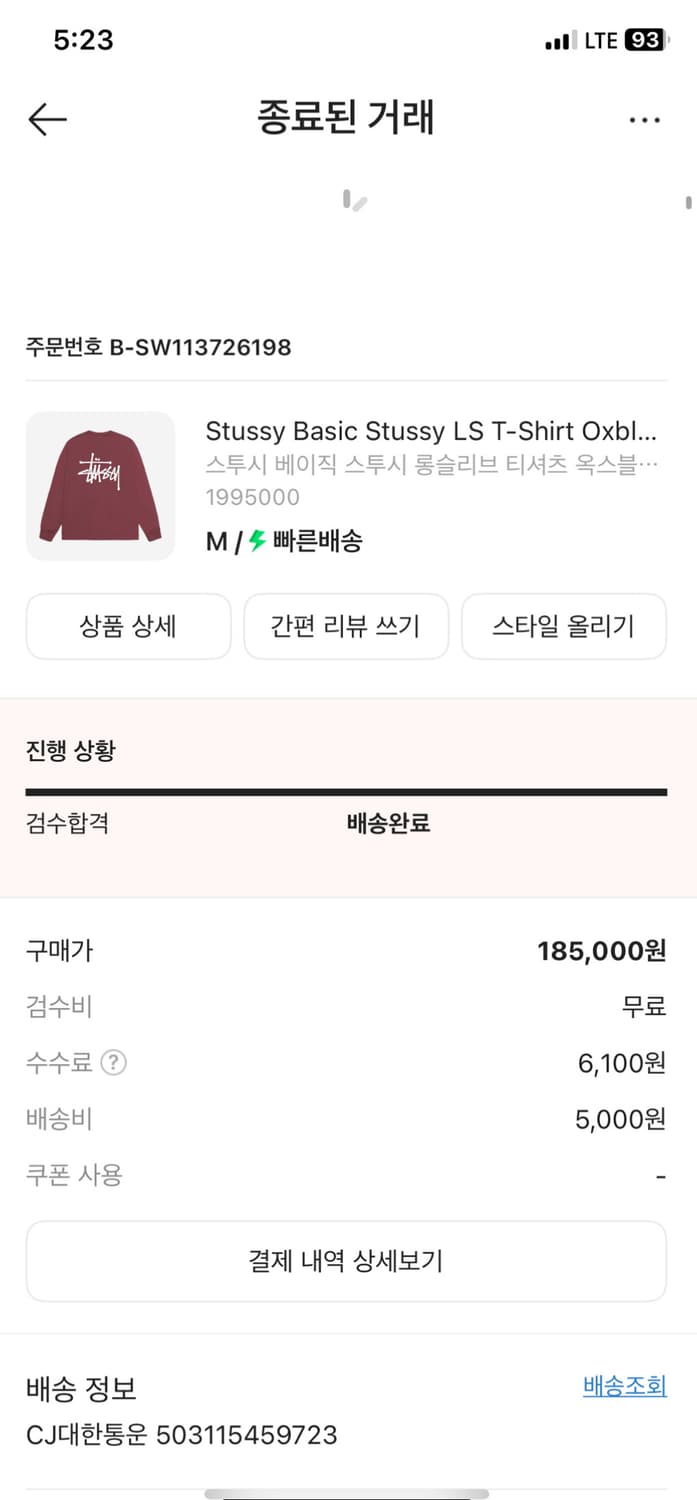Screen dimensions: 697x1500
Task: Open the 배송조회 shipment tracking link
Action: tap(624, 1386)
